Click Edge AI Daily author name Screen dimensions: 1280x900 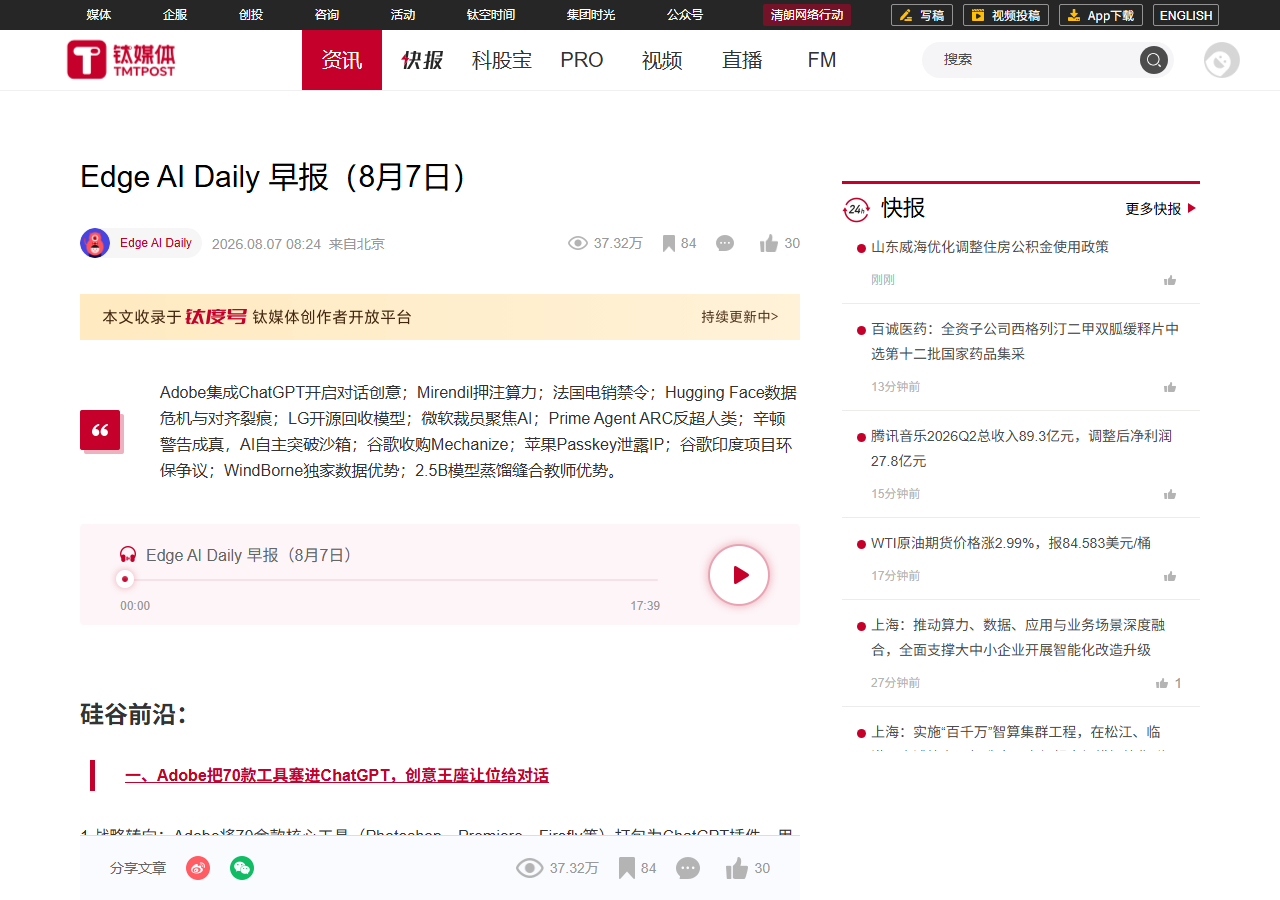point(156,243)
